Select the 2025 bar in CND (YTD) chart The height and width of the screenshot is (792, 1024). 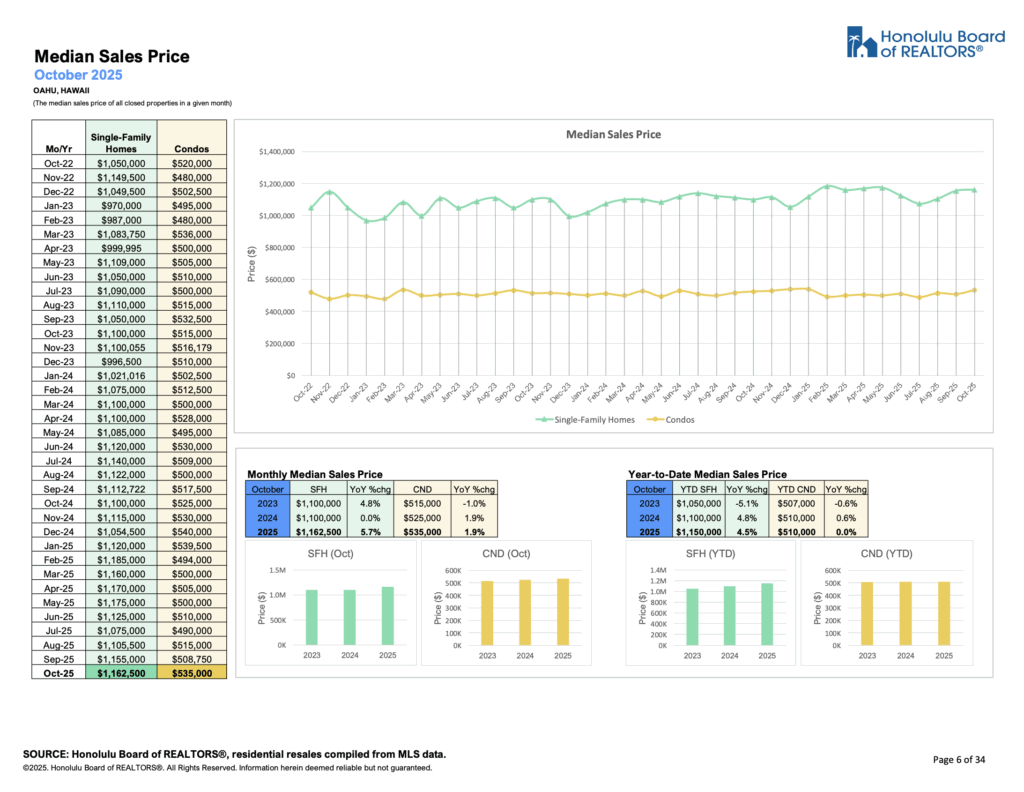pos(944,613)
